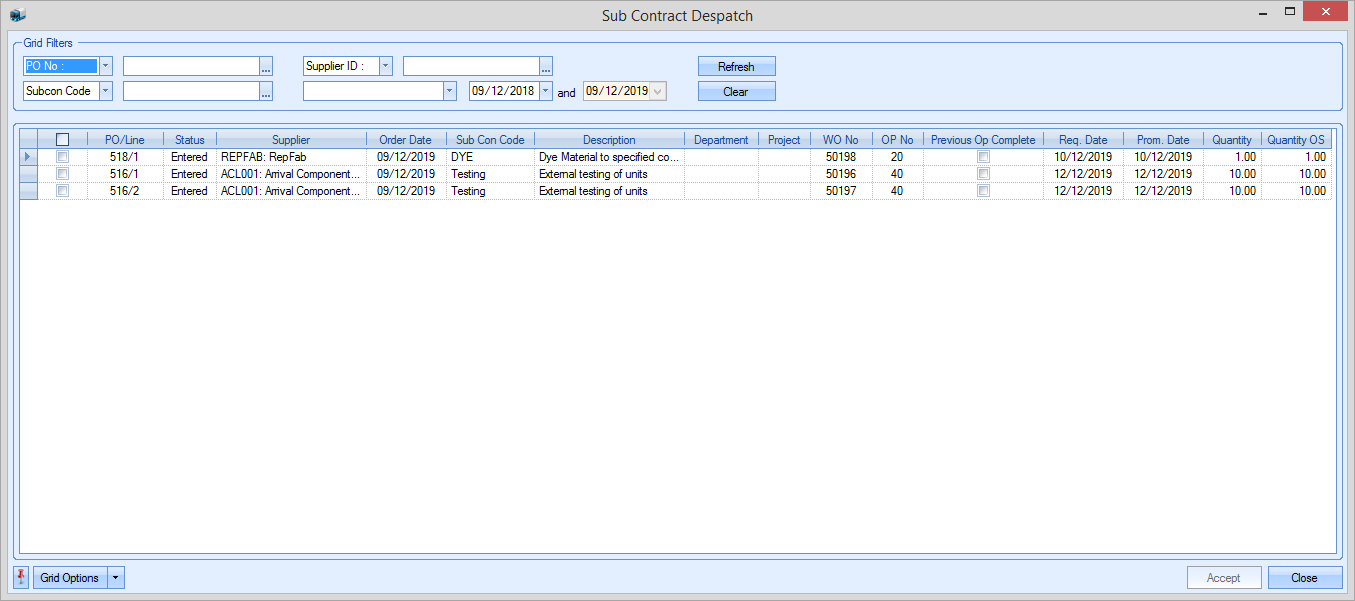Tick the select-all checkbox in the grid header
The image size is (1355, 601).
tap(62, 140)
